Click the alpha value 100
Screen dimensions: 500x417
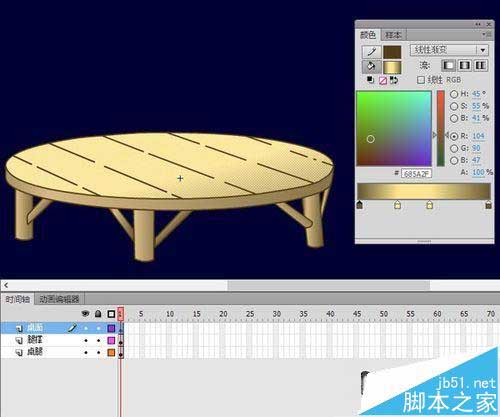click(478, 172)
